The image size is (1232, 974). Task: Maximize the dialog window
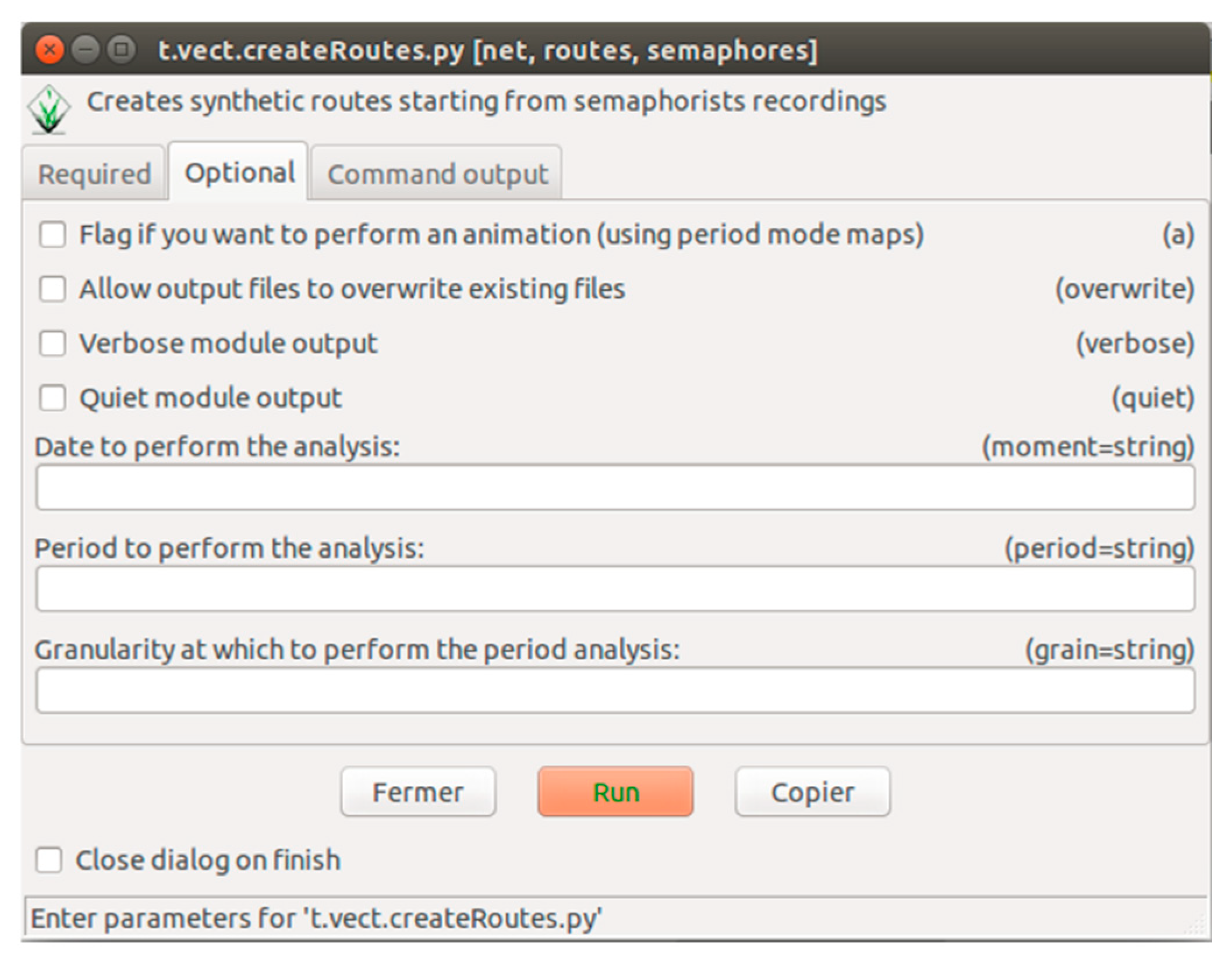121,50
